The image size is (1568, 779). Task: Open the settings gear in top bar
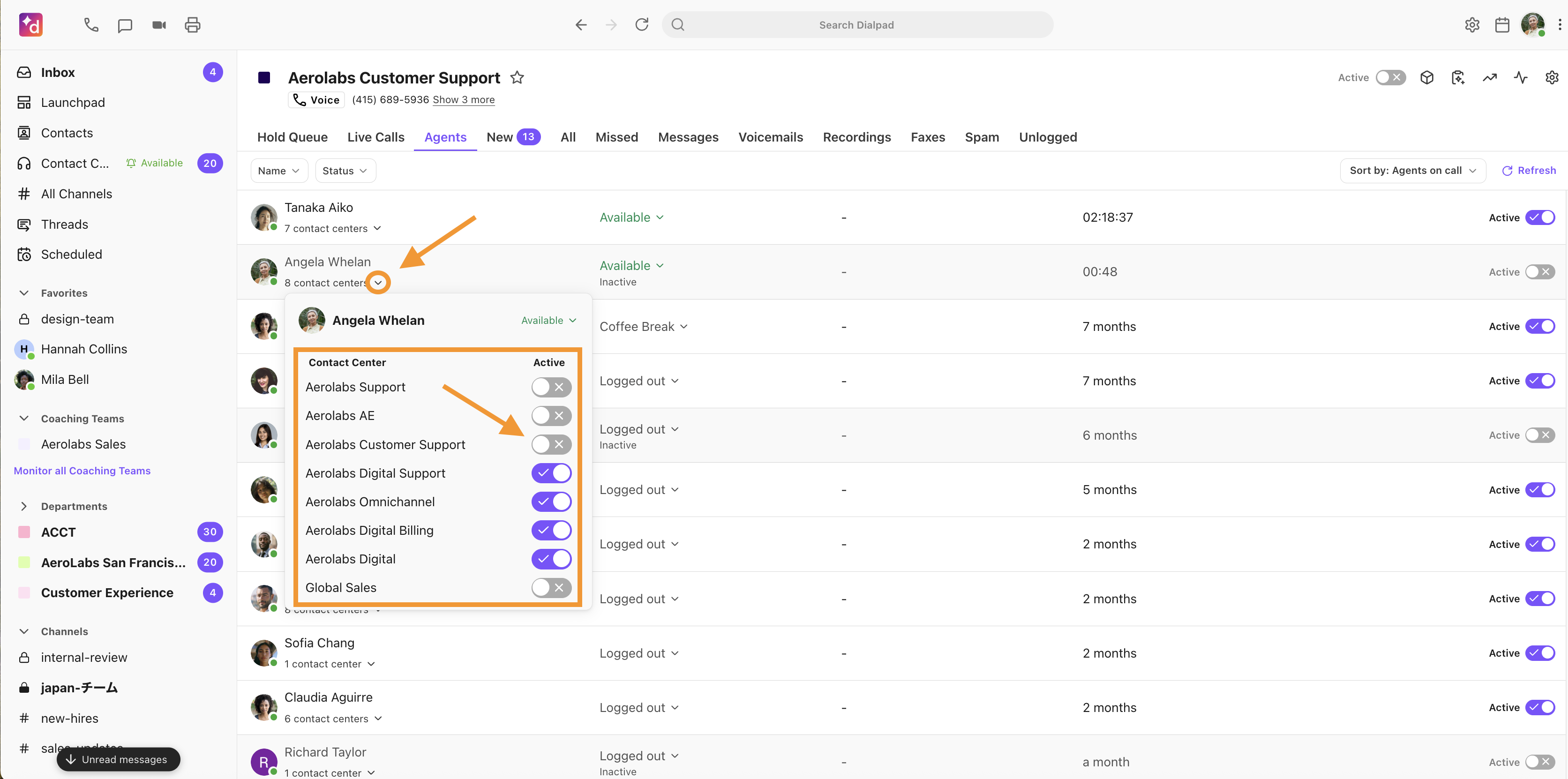[x=1472, y=25]
